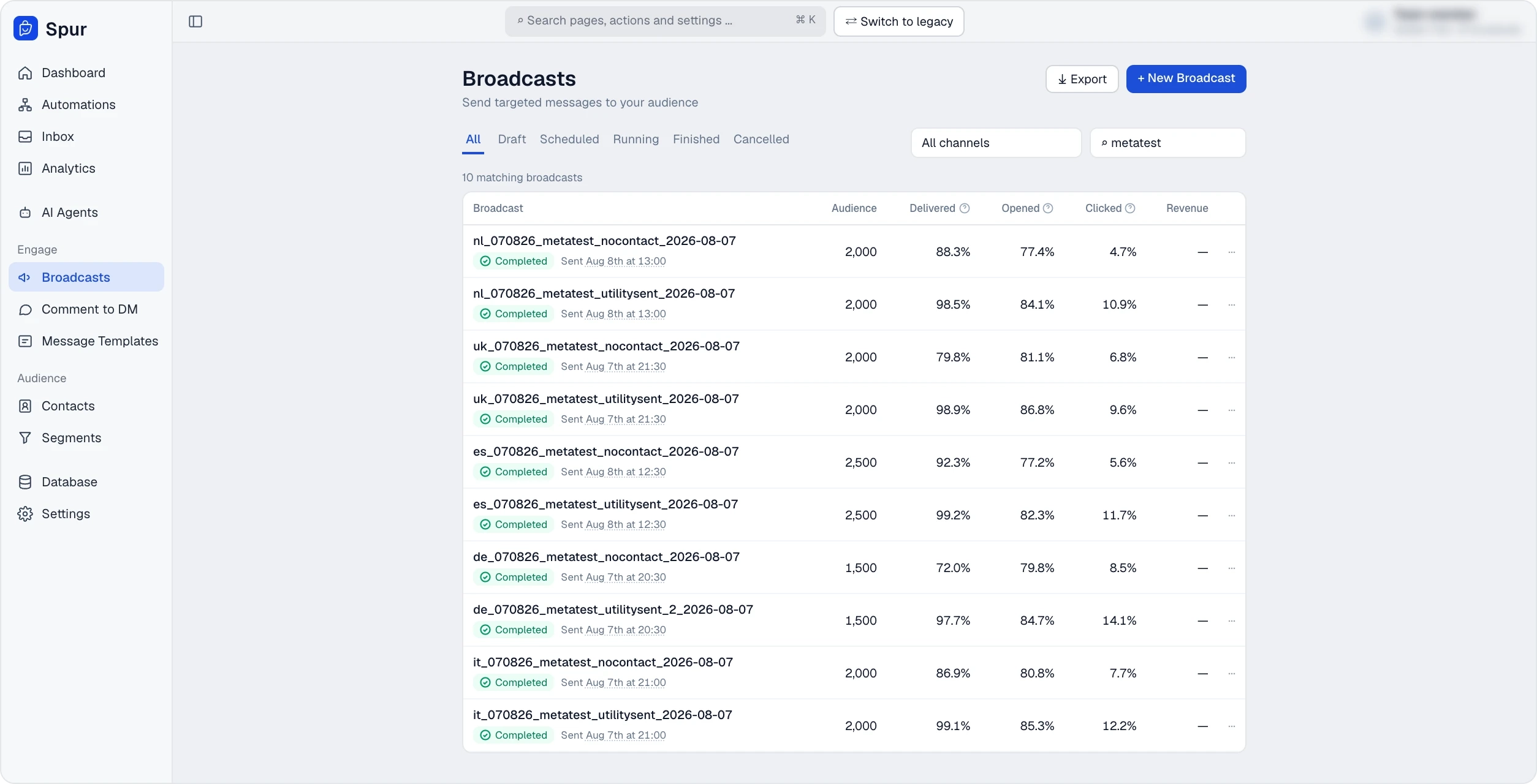Open row menu for nl_070826_metatest_nocontact
1537x784 pixels.
[x=1232, y=252]
